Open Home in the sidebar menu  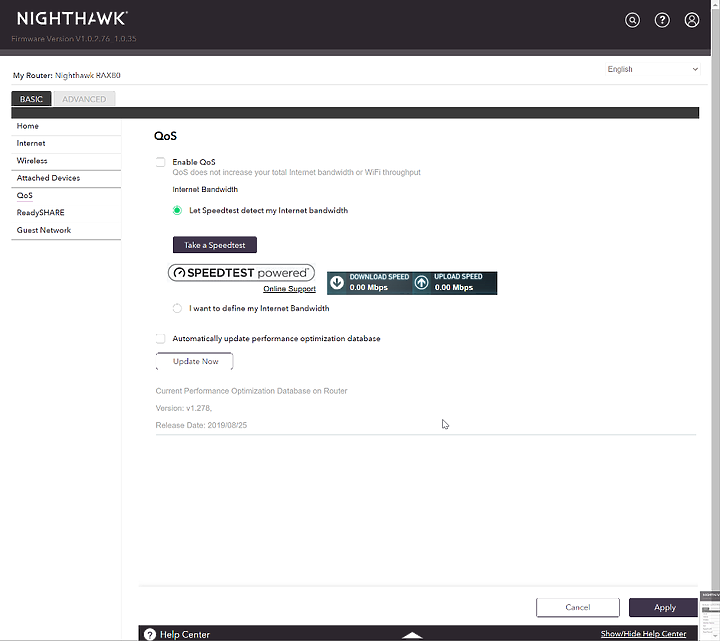click(28, 126)
